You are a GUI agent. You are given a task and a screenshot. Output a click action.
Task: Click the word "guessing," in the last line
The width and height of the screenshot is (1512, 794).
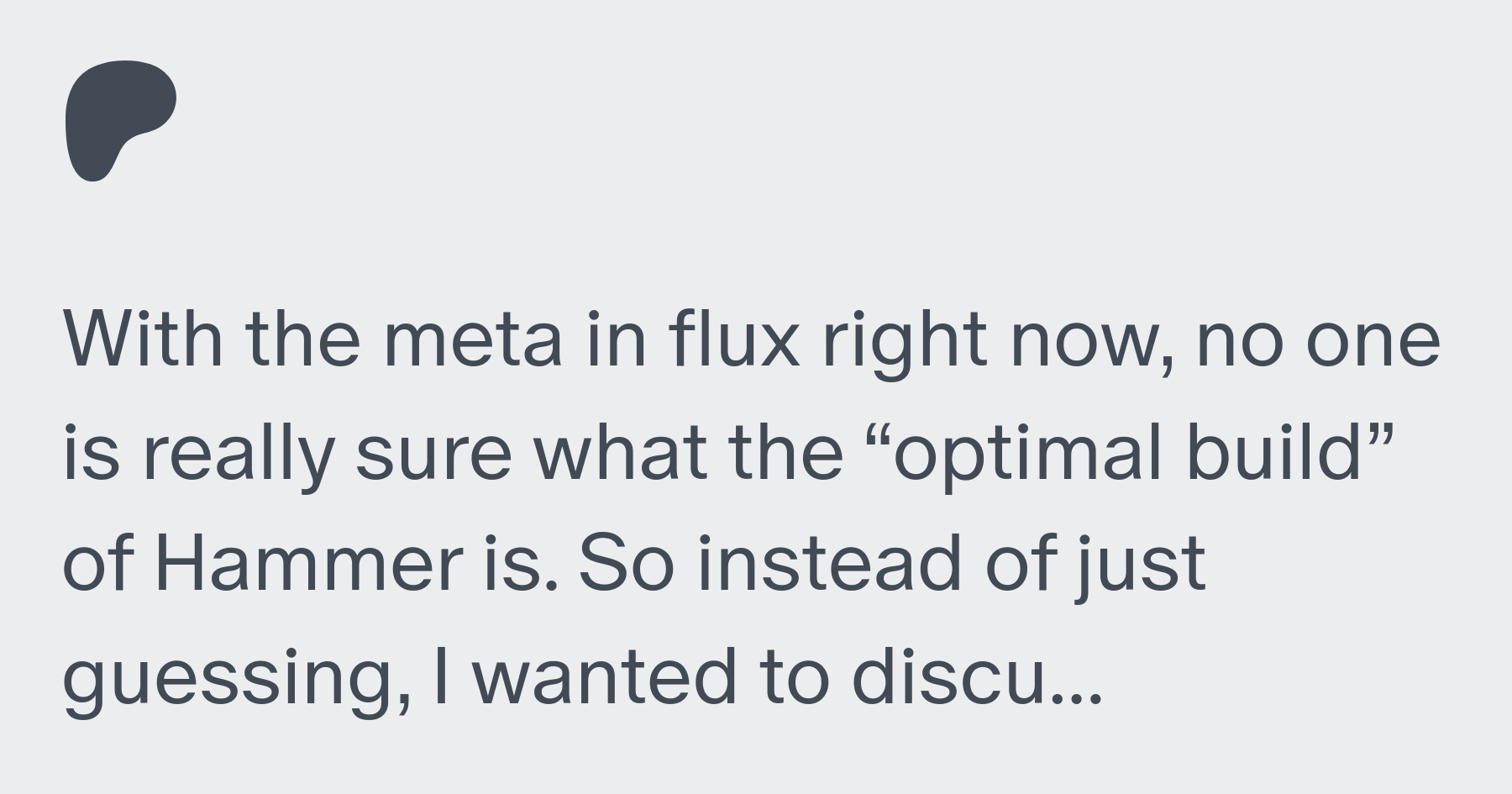(229, 681)
